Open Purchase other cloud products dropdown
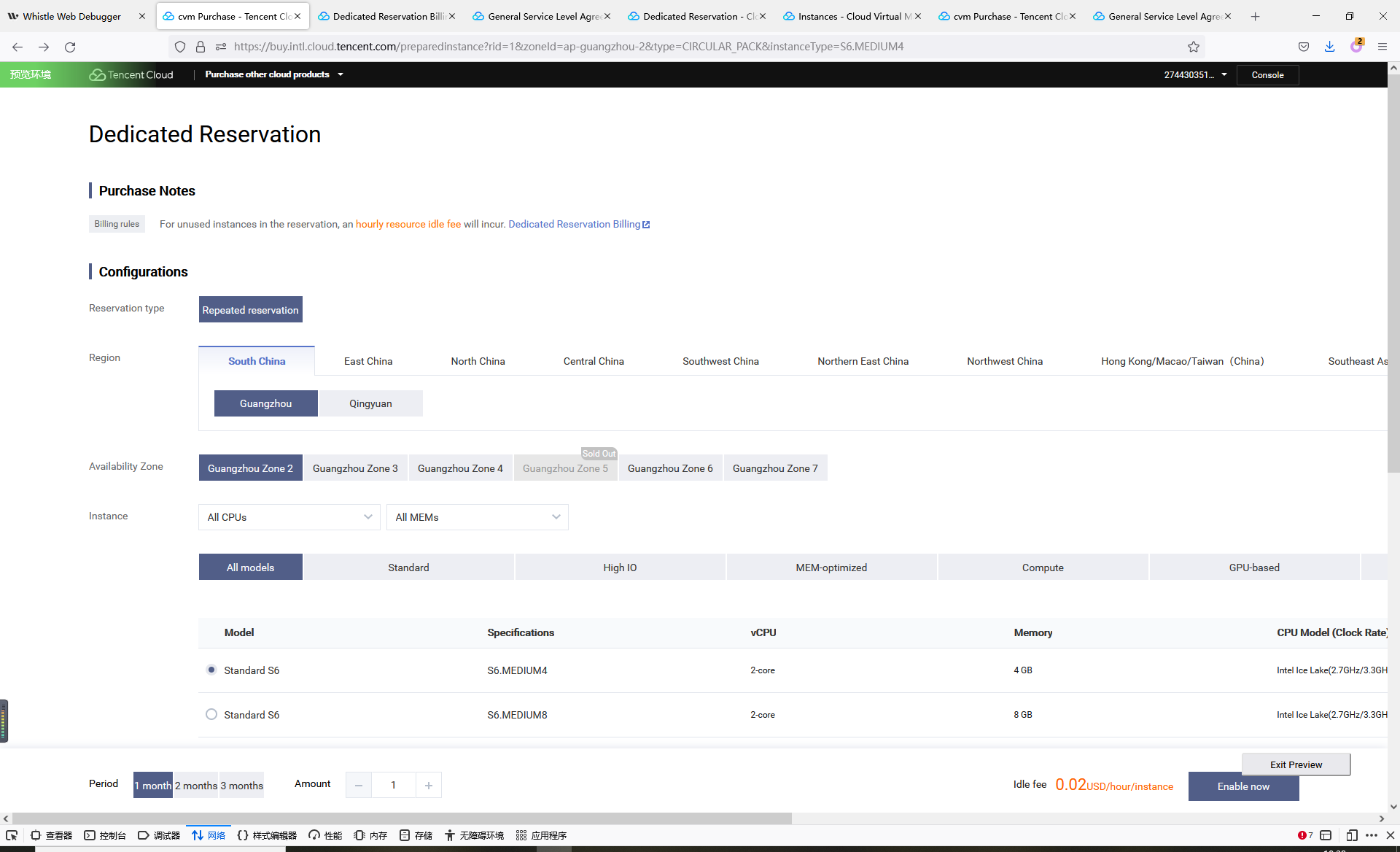The width and height of the screenshot is (1400, 852). 273,74
